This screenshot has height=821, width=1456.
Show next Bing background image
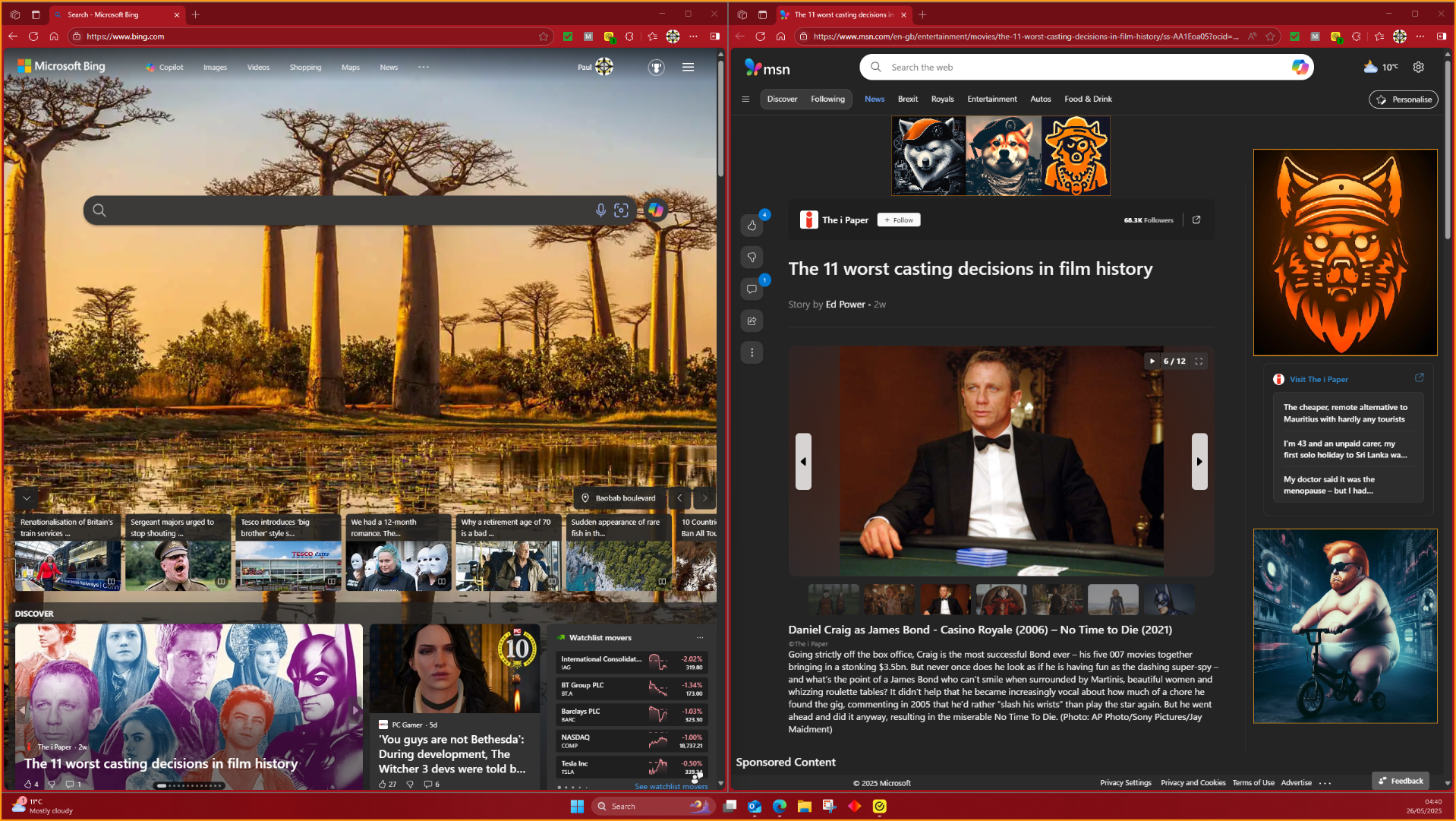coord(704,498)
